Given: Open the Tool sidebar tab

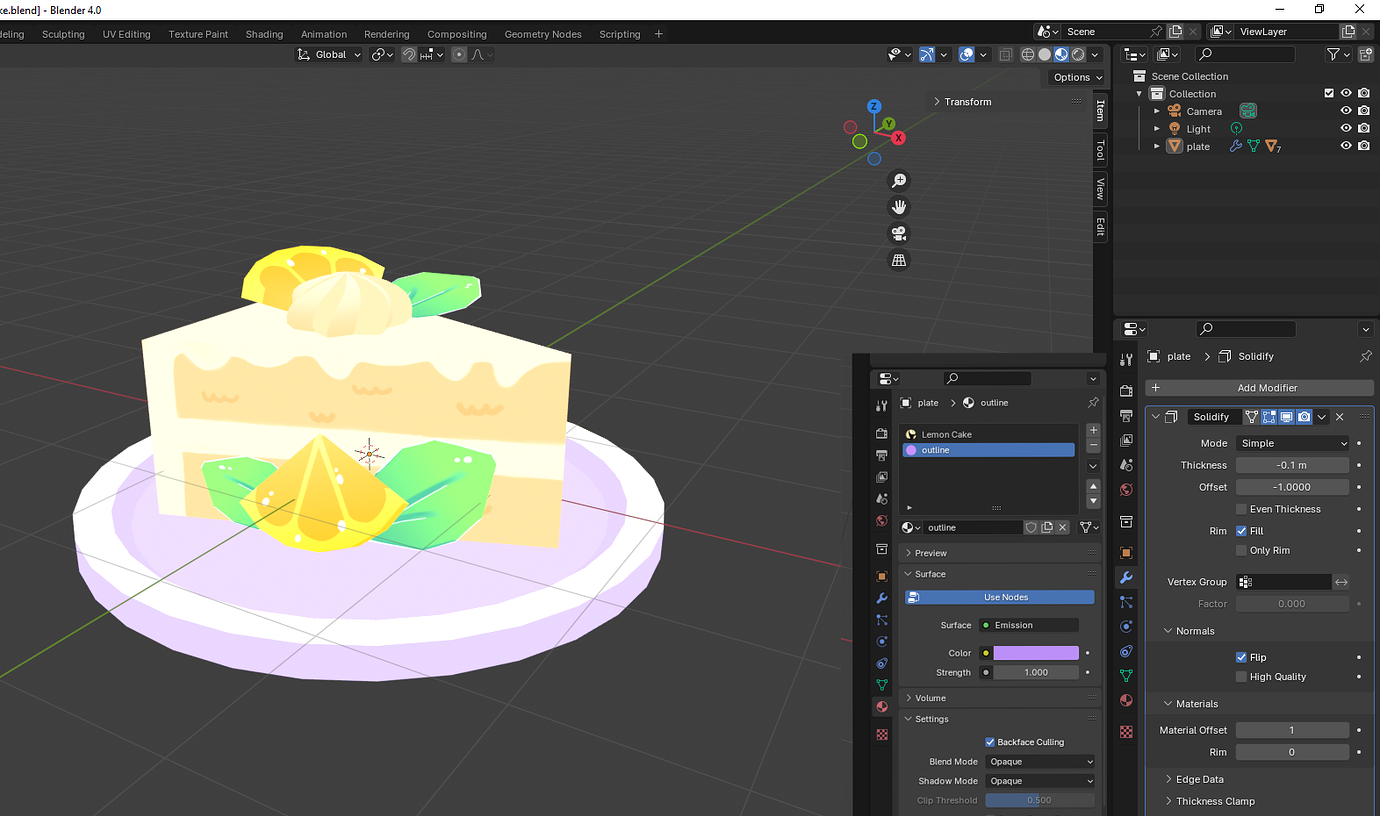Looking at the screenshot, I should (1100, 150).
